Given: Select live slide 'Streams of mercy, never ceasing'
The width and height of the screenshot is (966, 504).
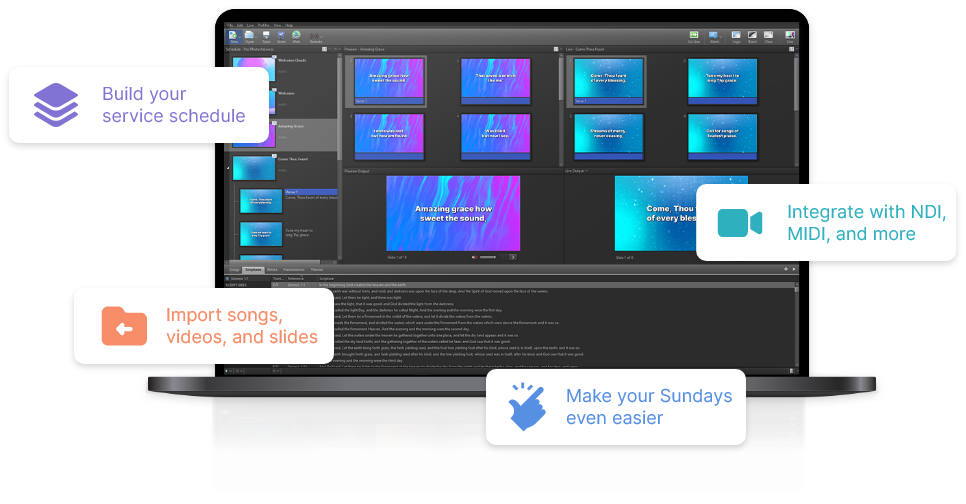Looking at the screenshot, I should point(608,137).
